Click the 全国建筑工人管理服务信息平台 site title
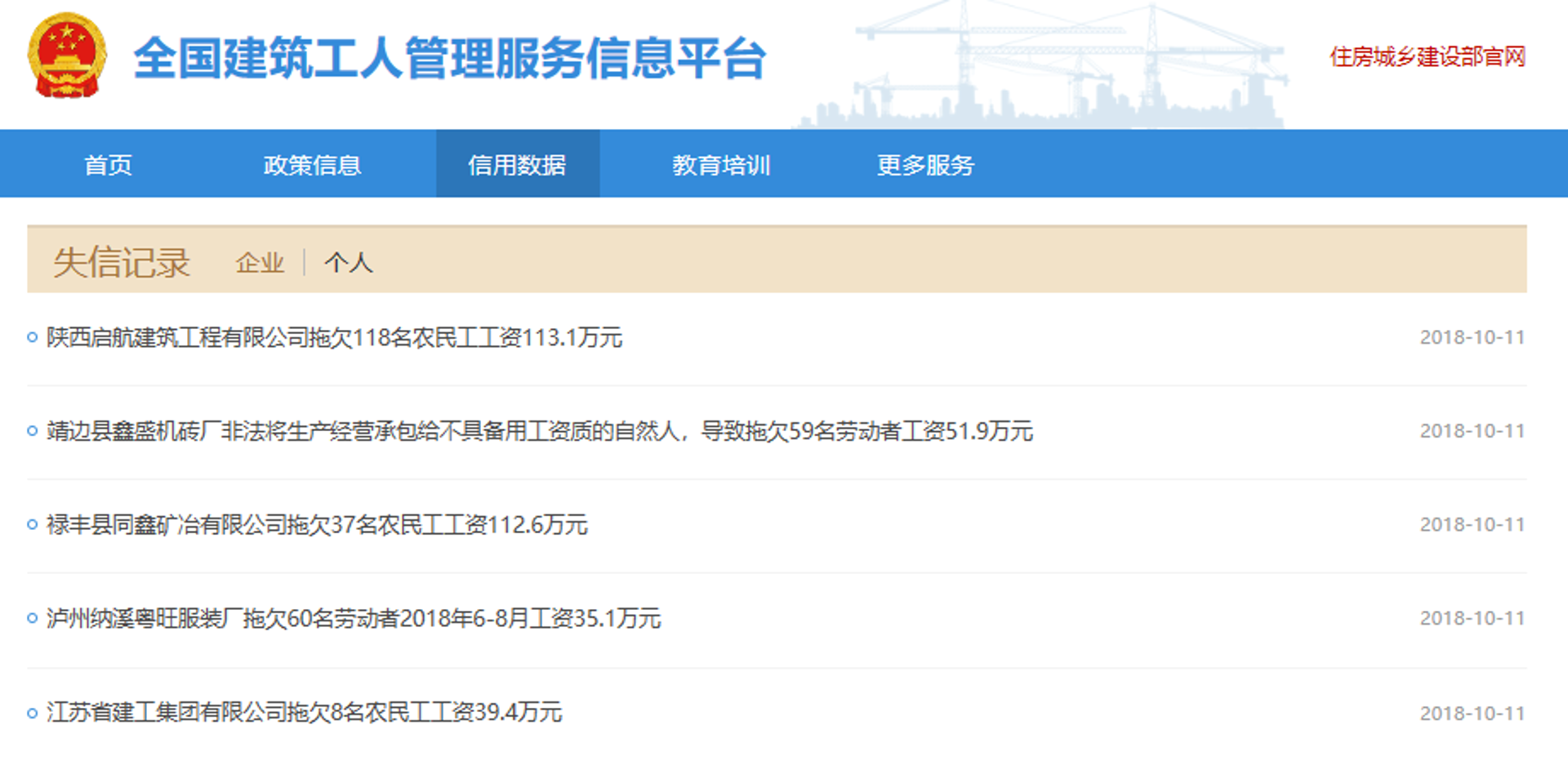Image resolution: width=1568 pixels, height=761 pixels. (x=450, y=59)
